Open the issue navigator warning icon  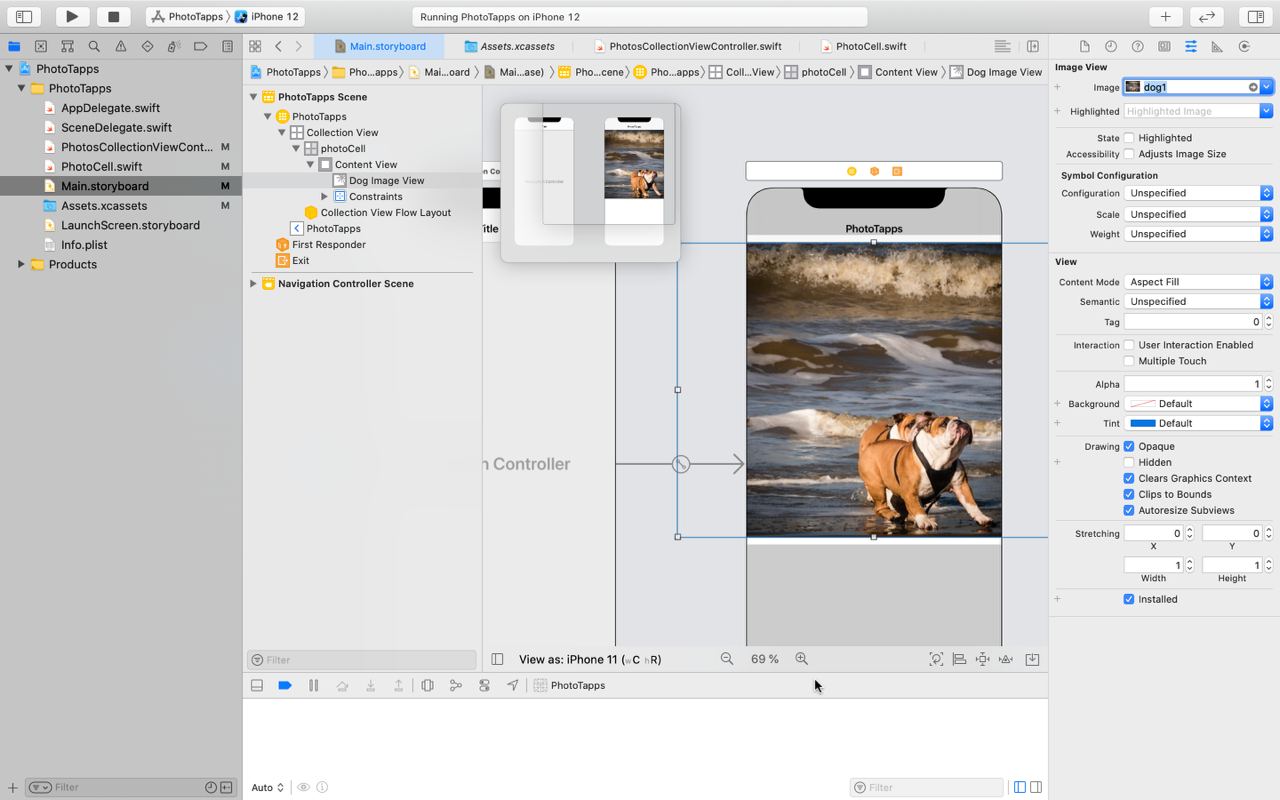tap(121, 46)
